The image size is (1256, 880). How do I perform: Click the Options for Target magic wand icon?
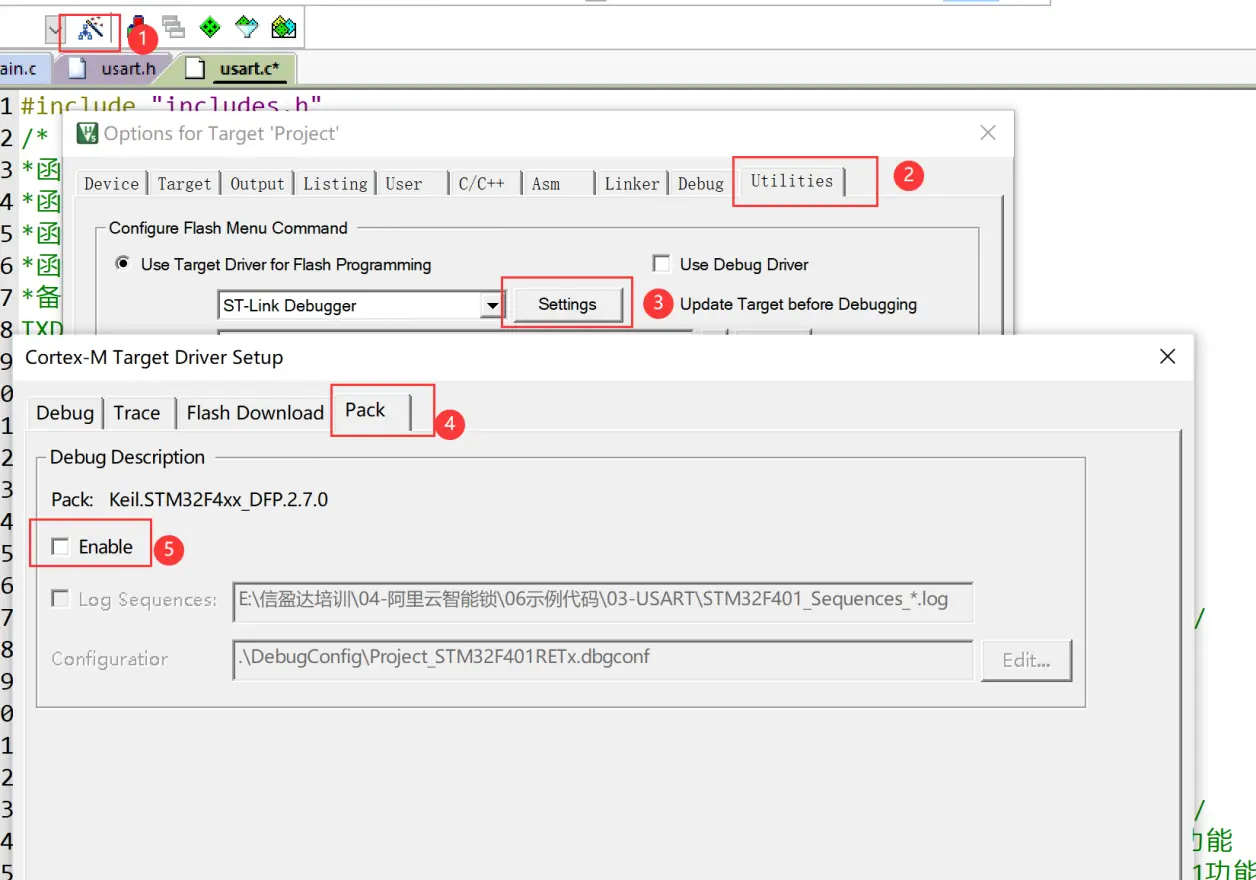pyautogui.click(x=91, y=30)
